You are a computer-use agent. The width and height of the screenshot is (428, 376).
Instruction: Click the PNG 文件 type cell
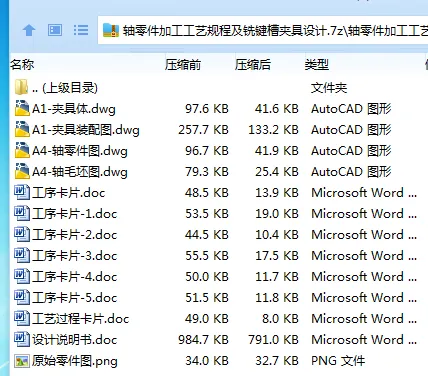tap(338, 361)
